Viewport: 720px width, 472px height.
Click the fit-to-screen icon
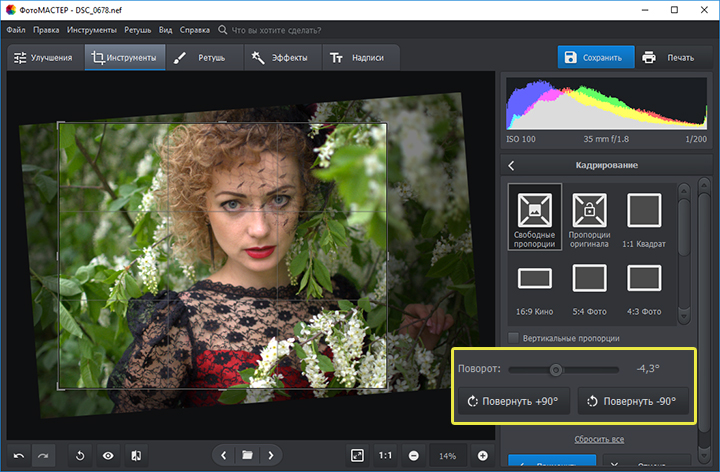(357, 455)
